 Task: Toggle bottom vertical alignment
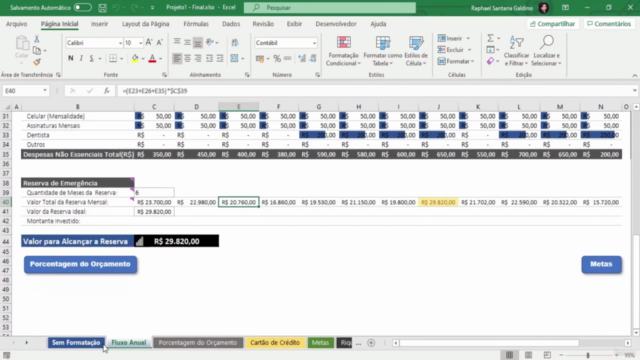(x=198, y=42)
